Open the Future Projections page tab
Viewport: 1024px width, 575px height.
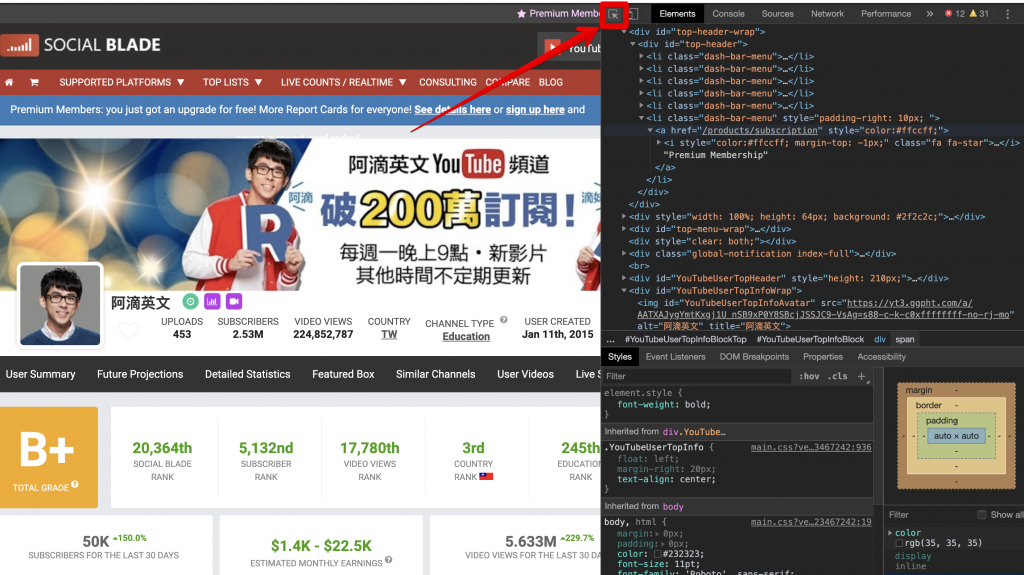[140, 374]
